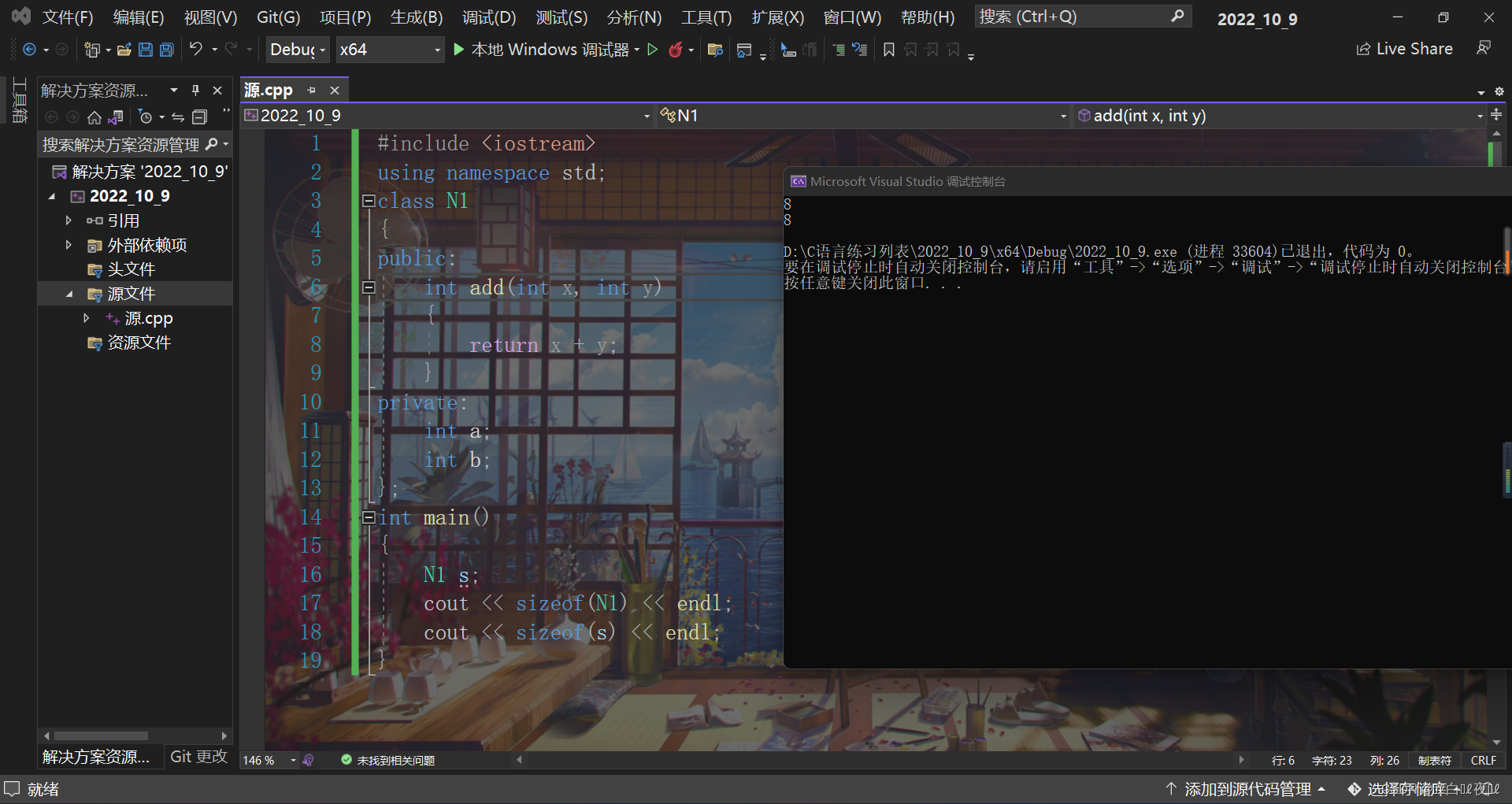1512x804 pixels.
Task: Click the new project icon in toolbar
Action: click(92, 50)
